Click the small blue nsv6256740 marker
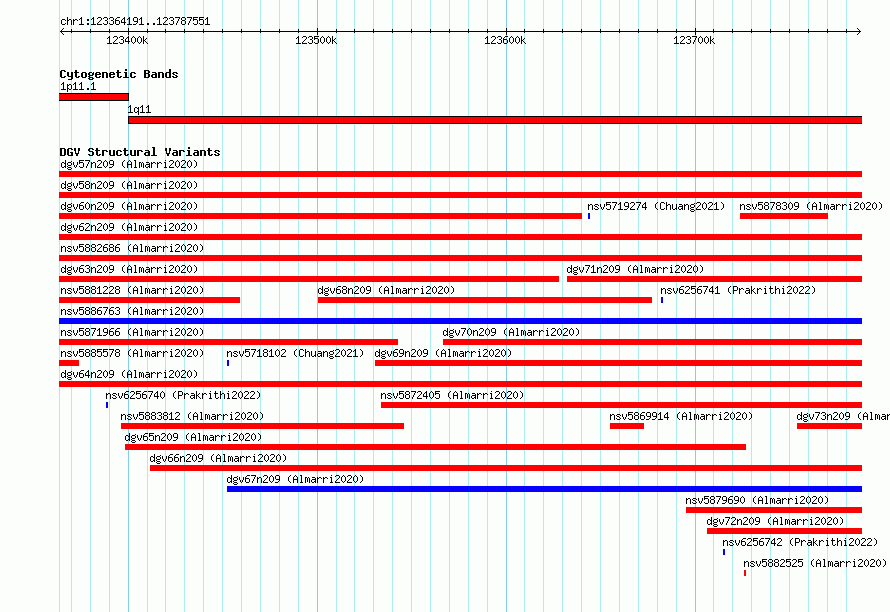This screenshot has height=612, width=890. click(107, 405)
